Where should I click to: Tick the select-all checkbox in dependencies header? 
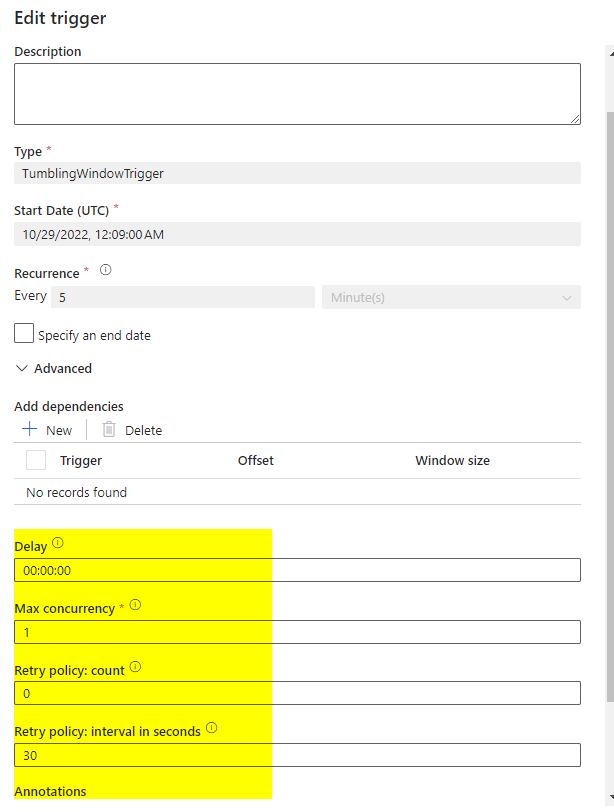click(x=36, y=460)
